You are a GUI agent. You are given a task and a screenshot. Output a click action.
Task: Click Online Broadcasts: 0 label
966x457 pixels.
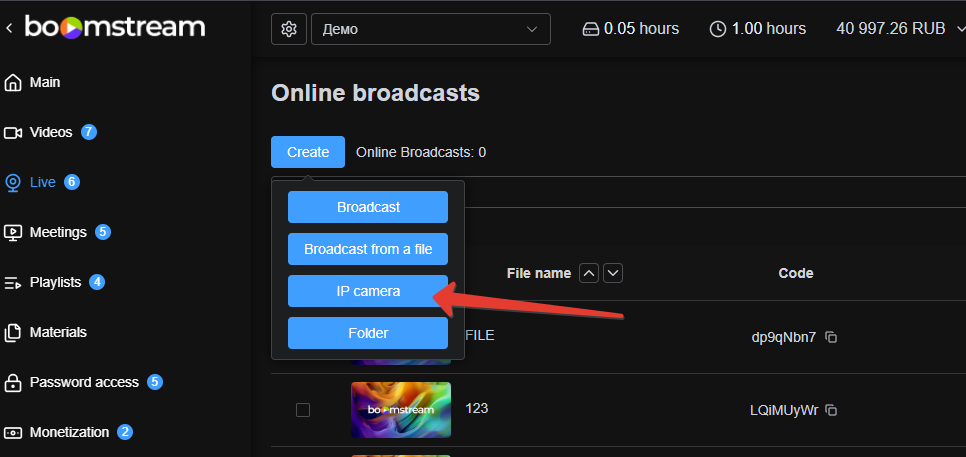[x=421, y=152]
